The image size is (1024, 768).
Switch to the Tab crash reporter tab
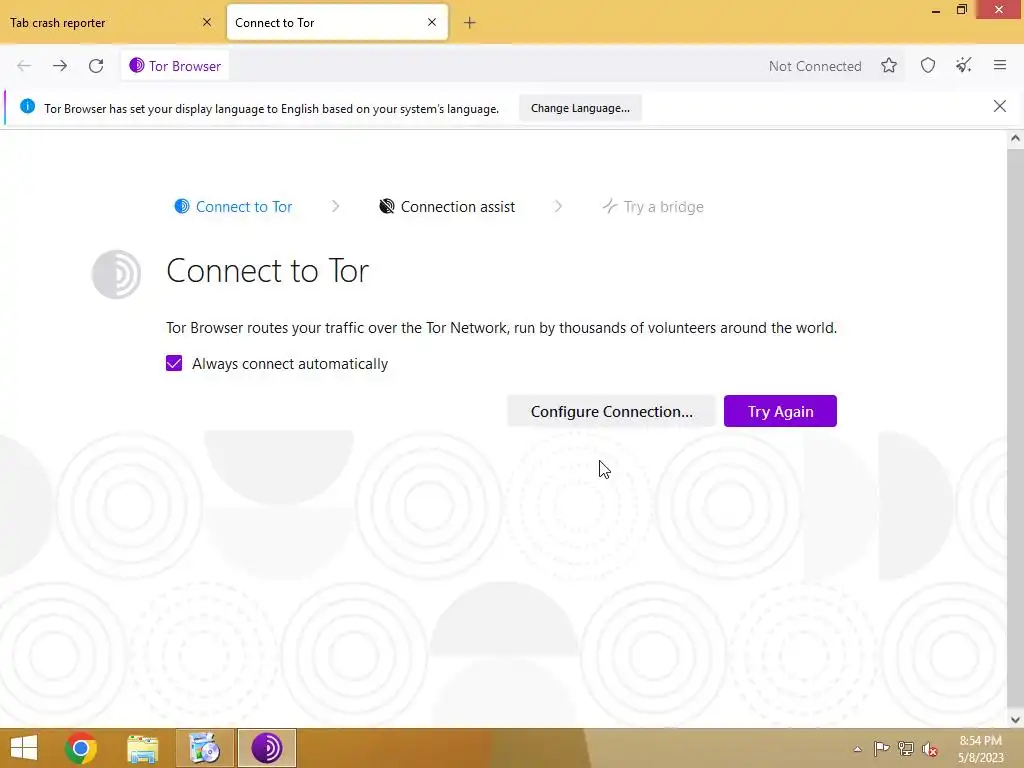111,22
